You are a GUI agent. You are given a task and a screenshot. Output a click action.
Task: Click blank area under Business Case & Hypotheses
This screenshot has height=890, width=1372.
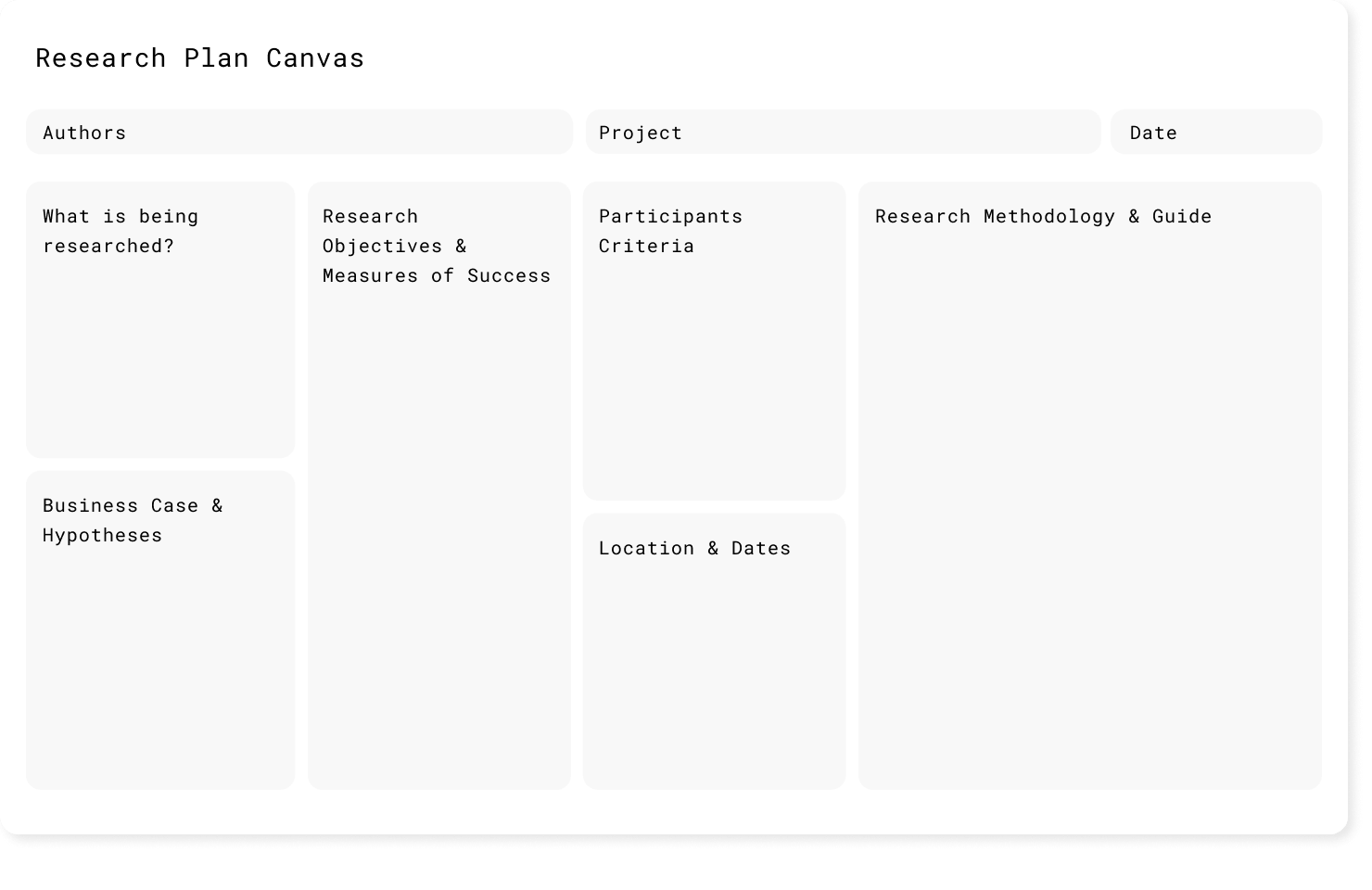point(160,667)
